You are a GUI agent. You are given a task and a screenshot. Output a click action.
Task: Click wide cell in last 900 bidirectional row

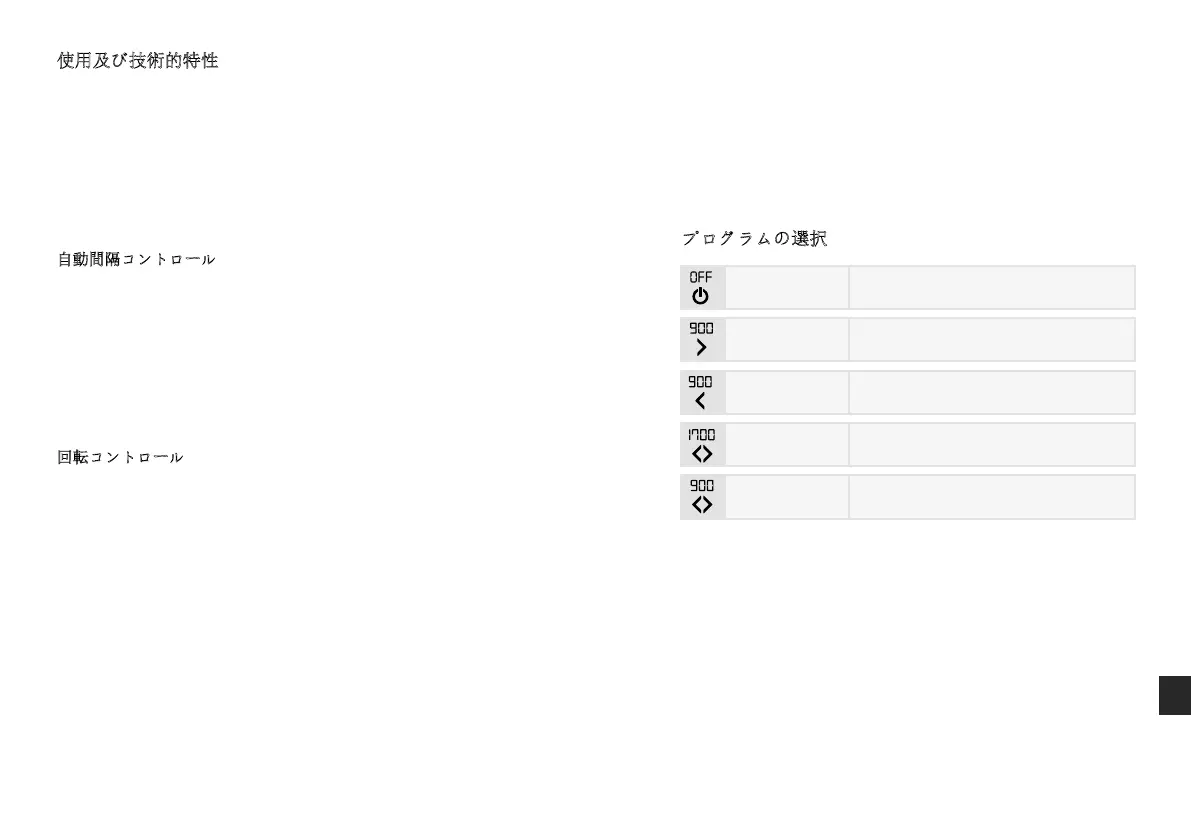[991, 497]
